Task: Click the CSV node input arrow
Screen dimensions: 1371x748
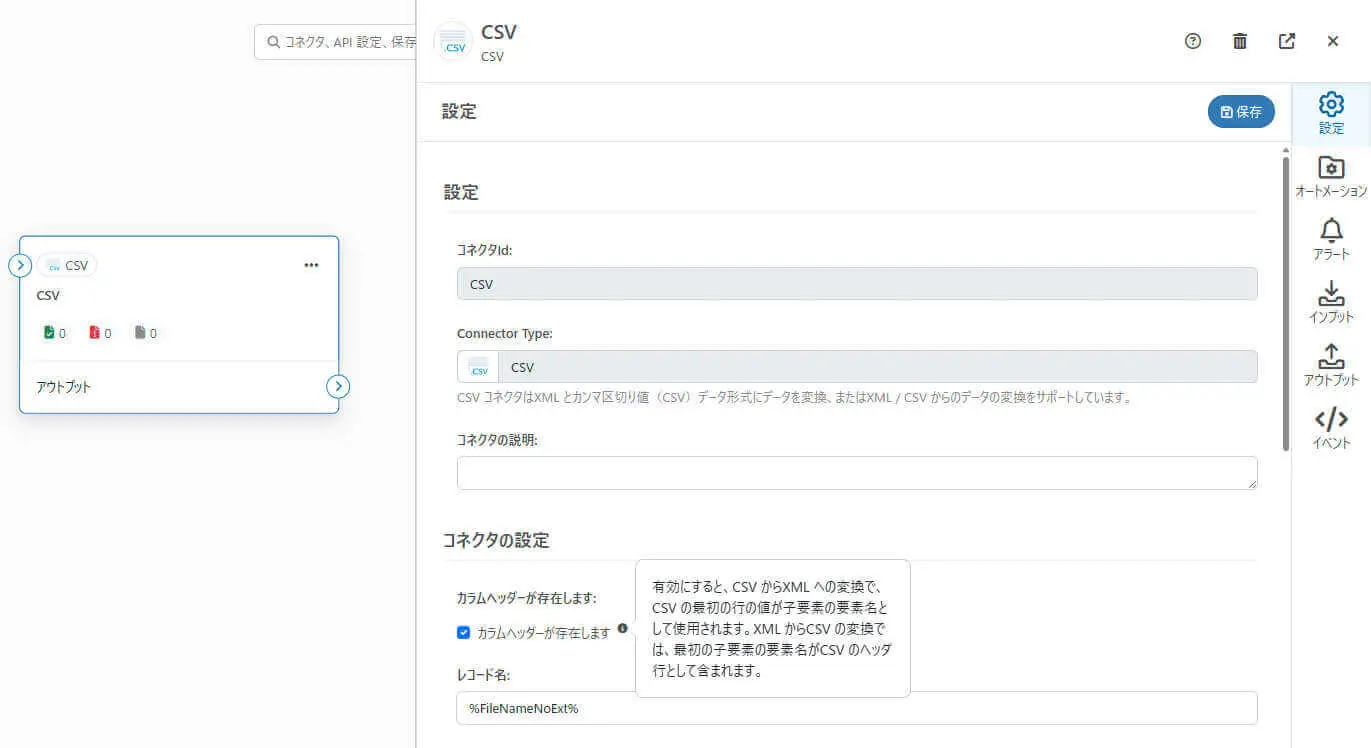Action: click(x=20, y=265)
